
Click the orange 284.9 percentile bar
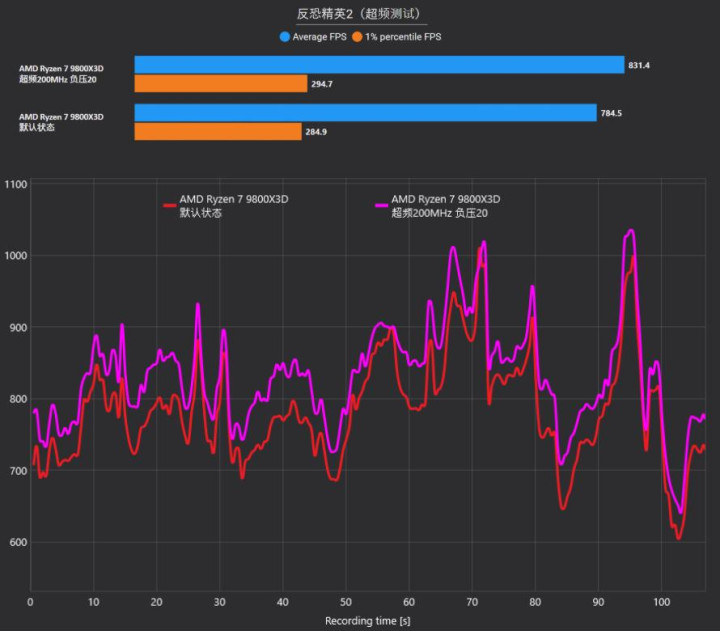pos(218,131)
